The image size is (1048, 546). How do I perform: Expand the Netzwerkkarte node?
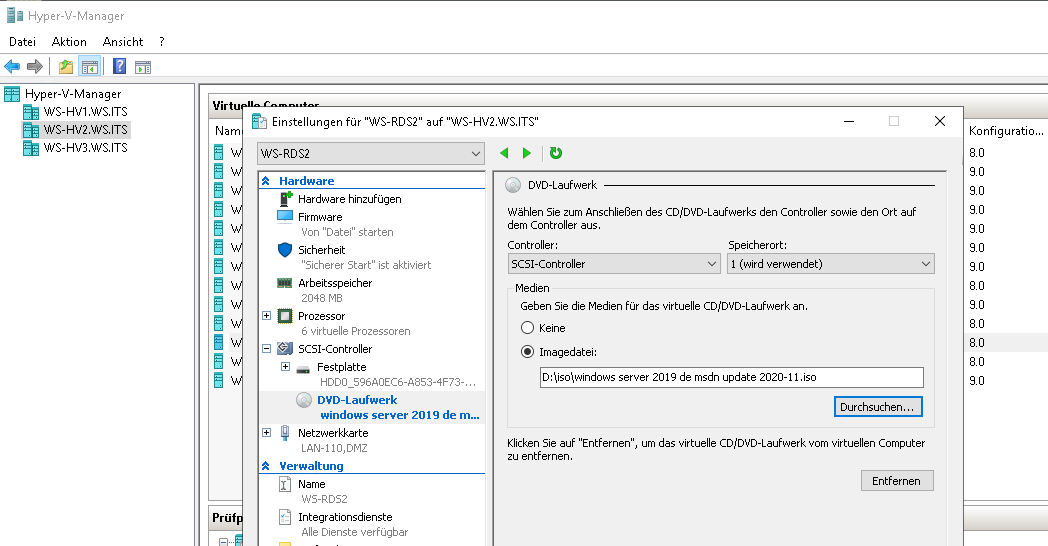pos(266,432)
